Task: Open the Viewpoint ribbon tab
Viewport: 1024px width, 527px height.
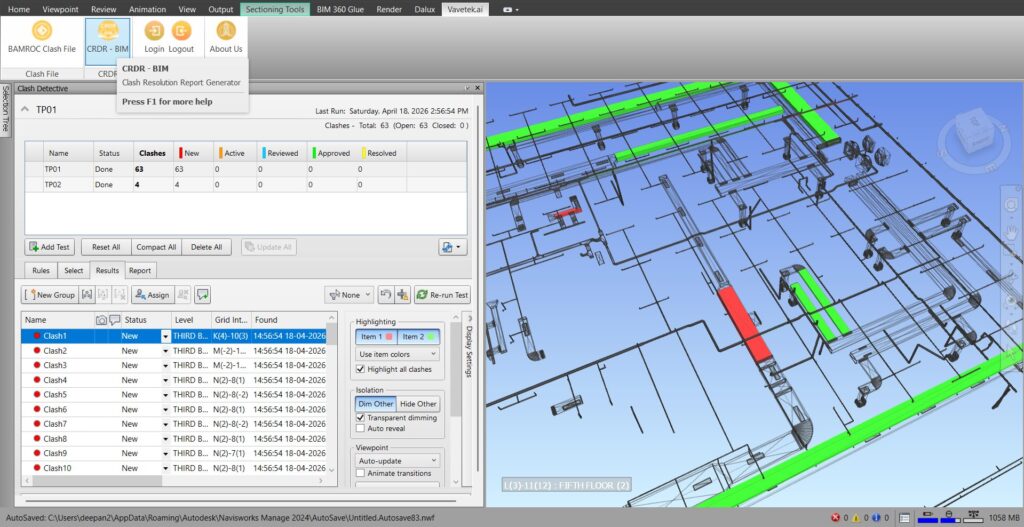Action: [x=60, y=9]
